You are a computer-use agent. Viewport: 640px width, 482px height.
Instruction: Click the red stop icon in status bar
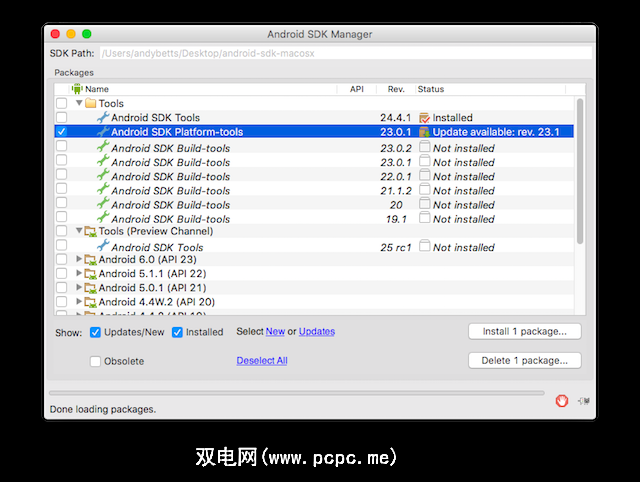pos(562,401)
